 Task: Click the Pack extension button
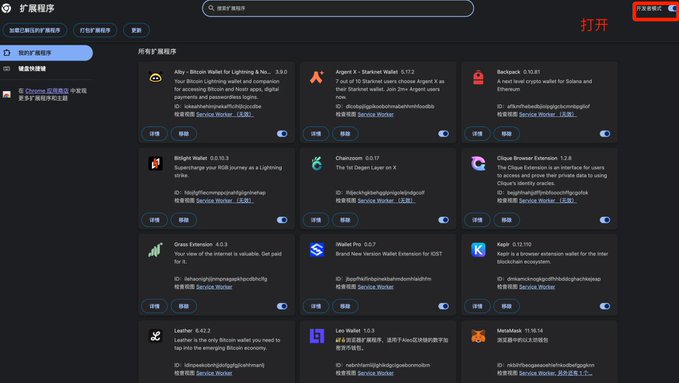(x=95, y=30)
